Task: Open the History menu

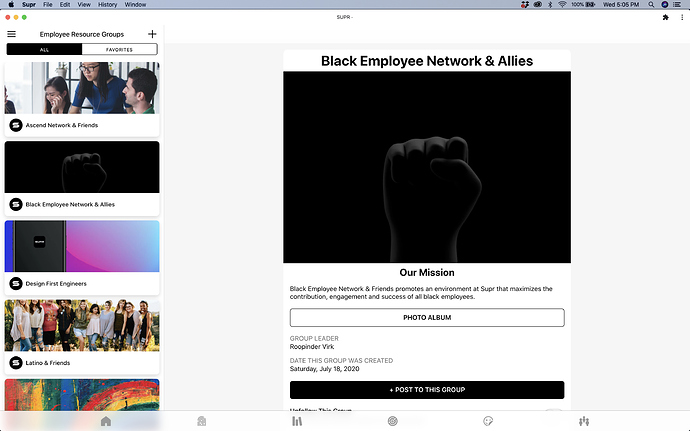Action: [x=107, y=4]
